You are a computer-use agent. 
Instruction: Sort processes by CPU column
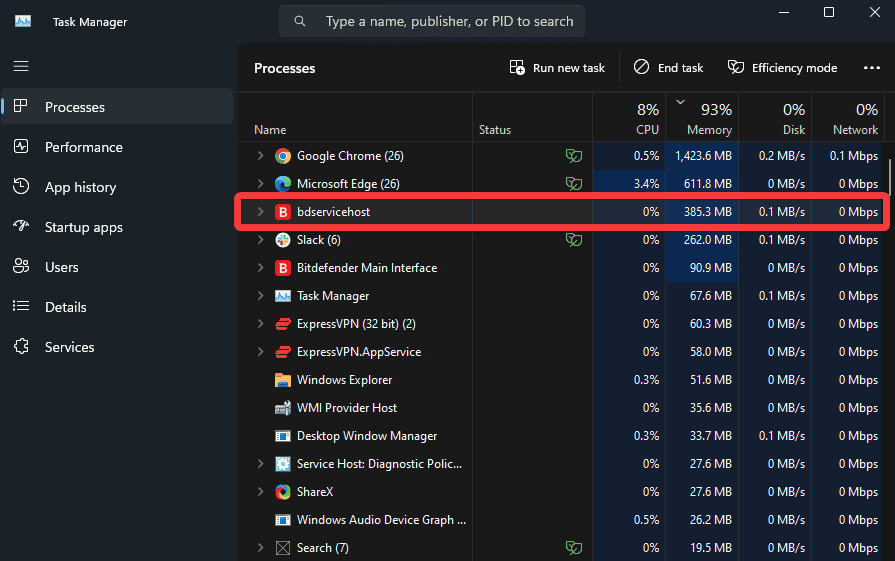tap(629, 118)
